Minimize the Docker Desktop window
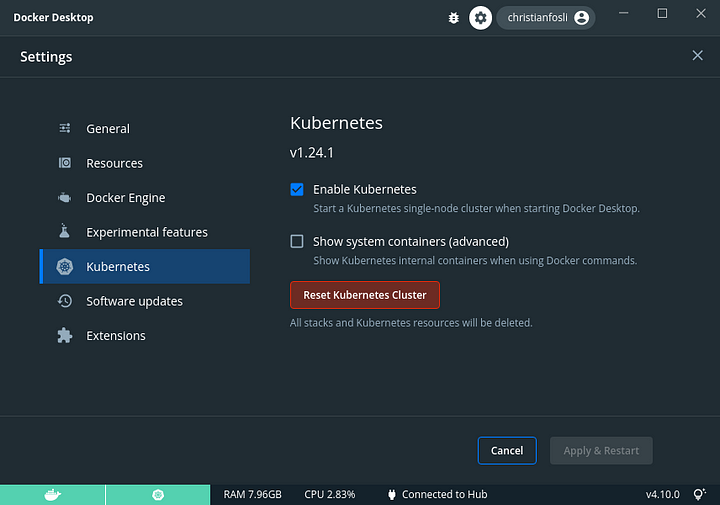 click(624, 13)
